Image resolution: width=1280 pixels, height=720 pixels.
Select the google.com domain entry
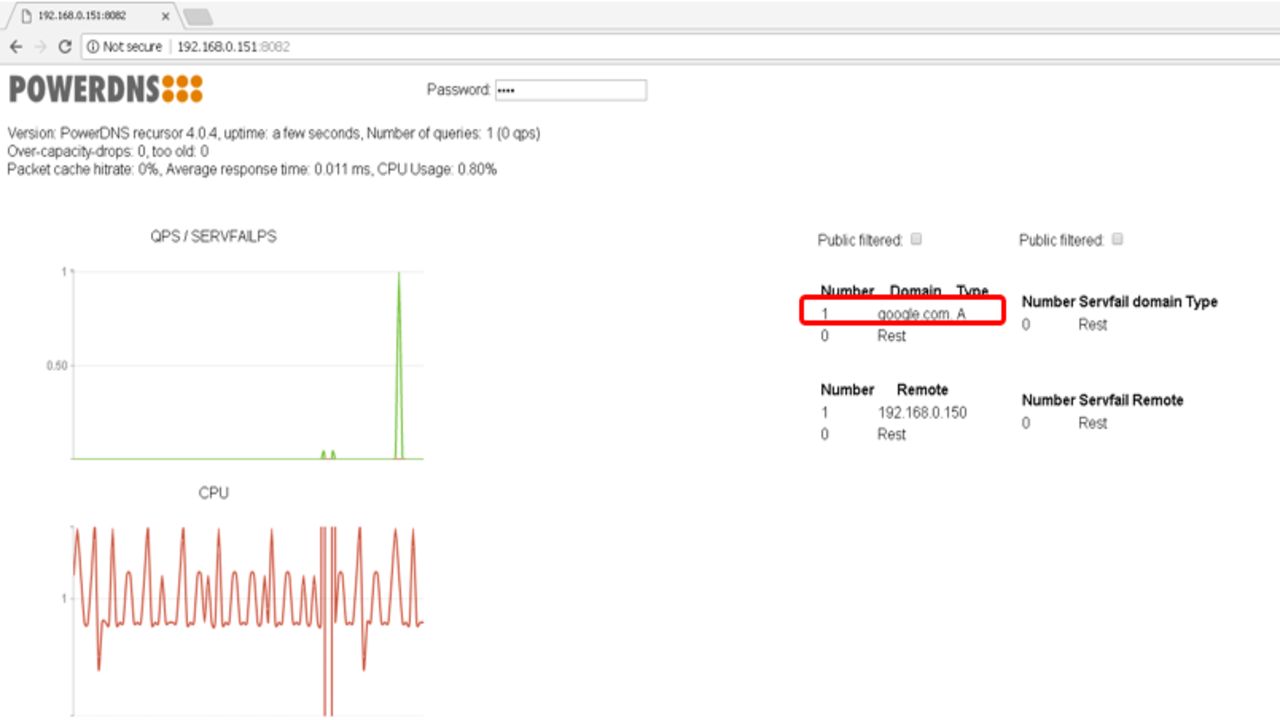(913, 314)
